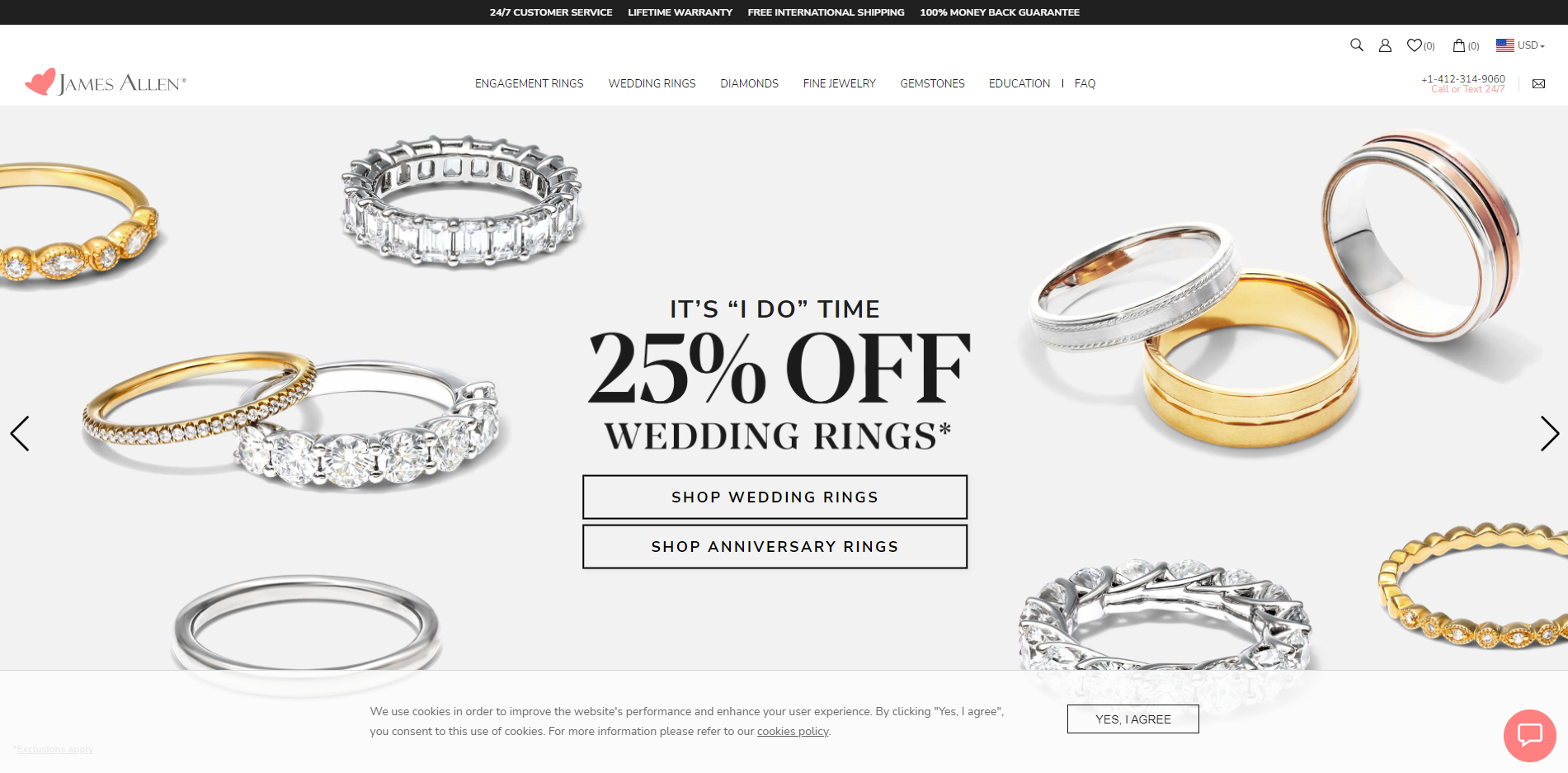Screen dimensions: 1568x773
Task: Click the email envelope icon
Action: coord(1538,83)
